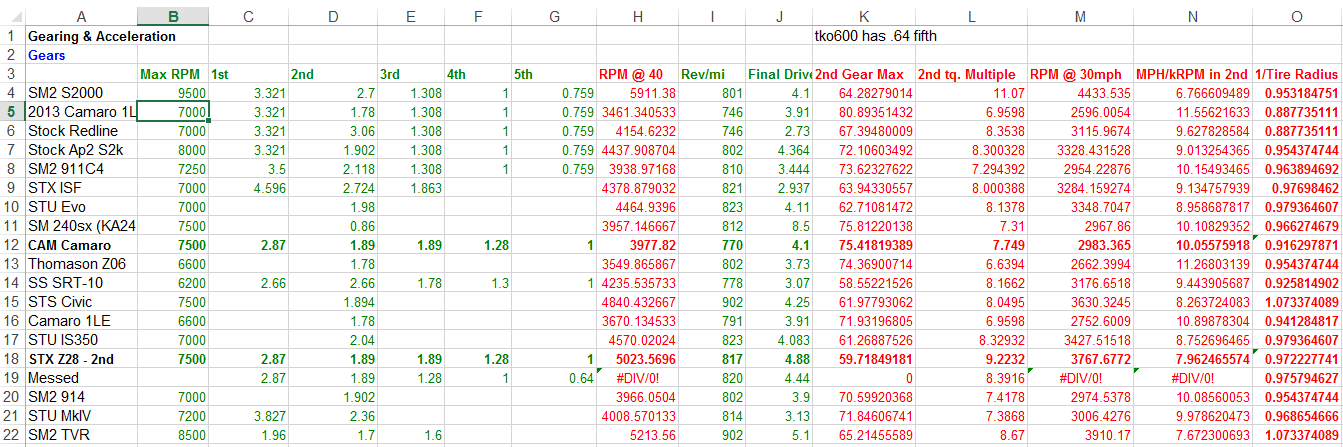Screen dimensions: 1343x447
Task: Click 1st gear value 4.596
Action: coord(248,188)
